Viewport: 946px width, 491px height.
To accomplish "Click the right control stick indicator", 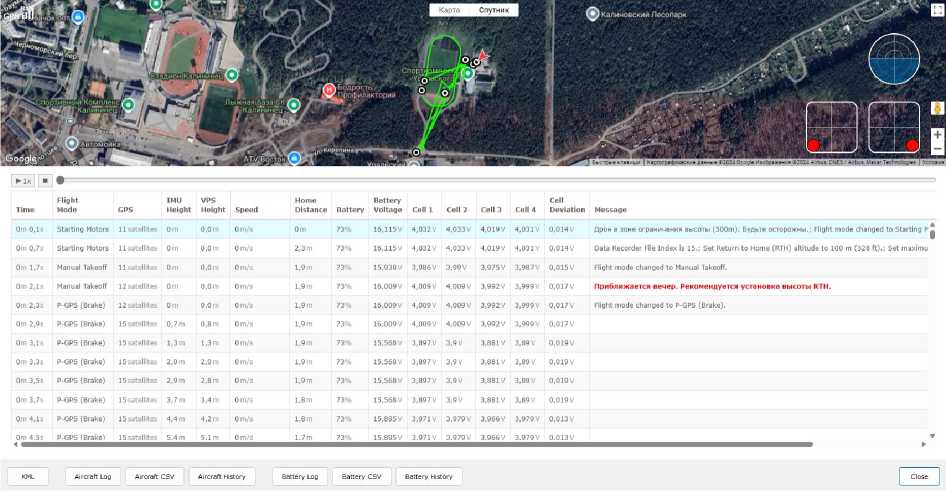I will coord(894,128).
